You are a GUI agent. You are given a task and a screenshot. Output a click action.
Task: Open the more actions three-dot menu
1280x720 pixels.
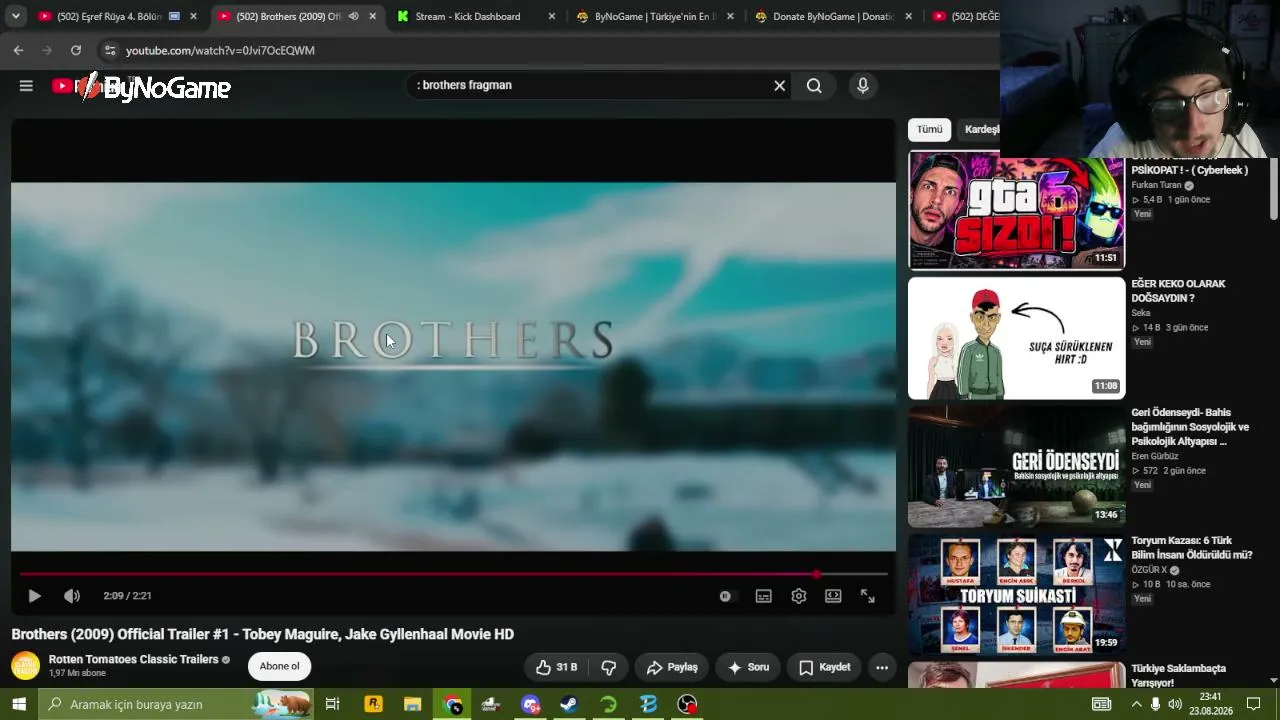[882, 667]
